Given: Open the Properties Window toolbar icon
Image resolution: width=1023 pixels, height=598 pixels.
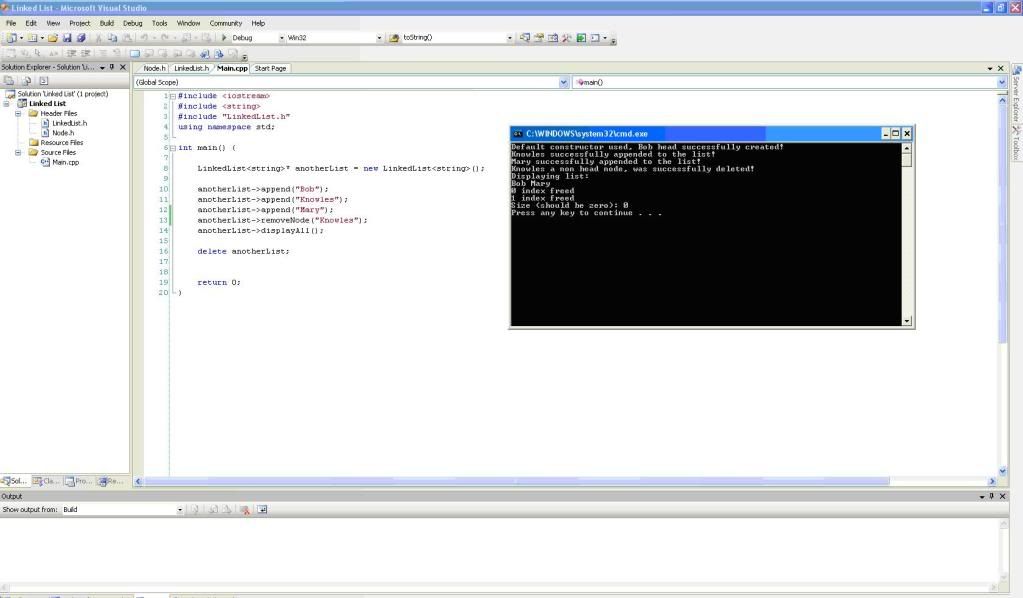Looking at the screenshot, I should coord(539,38).
